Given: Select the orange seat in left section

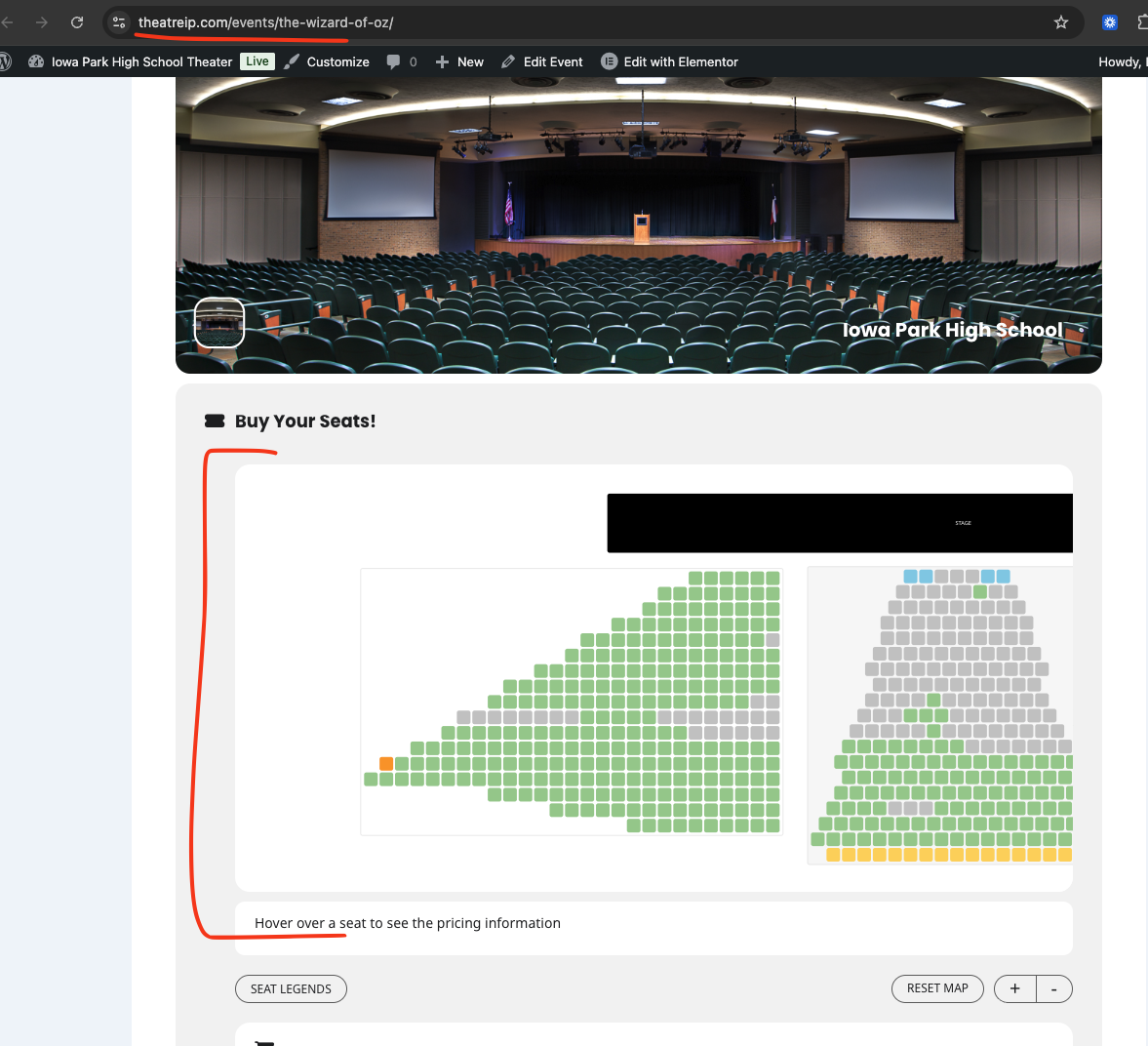Looking at the screenshot, I should point(386,763).
